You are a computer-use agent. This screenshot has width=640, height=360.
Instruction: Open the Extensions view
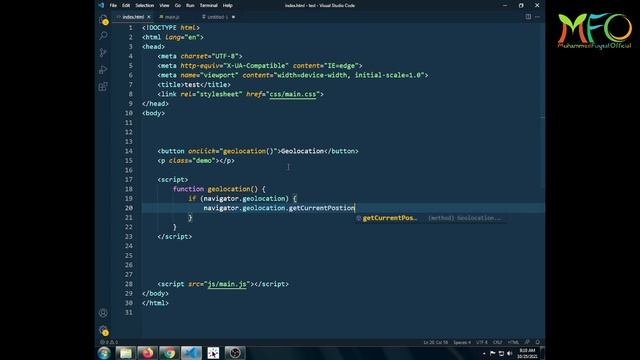coord(103,86)
